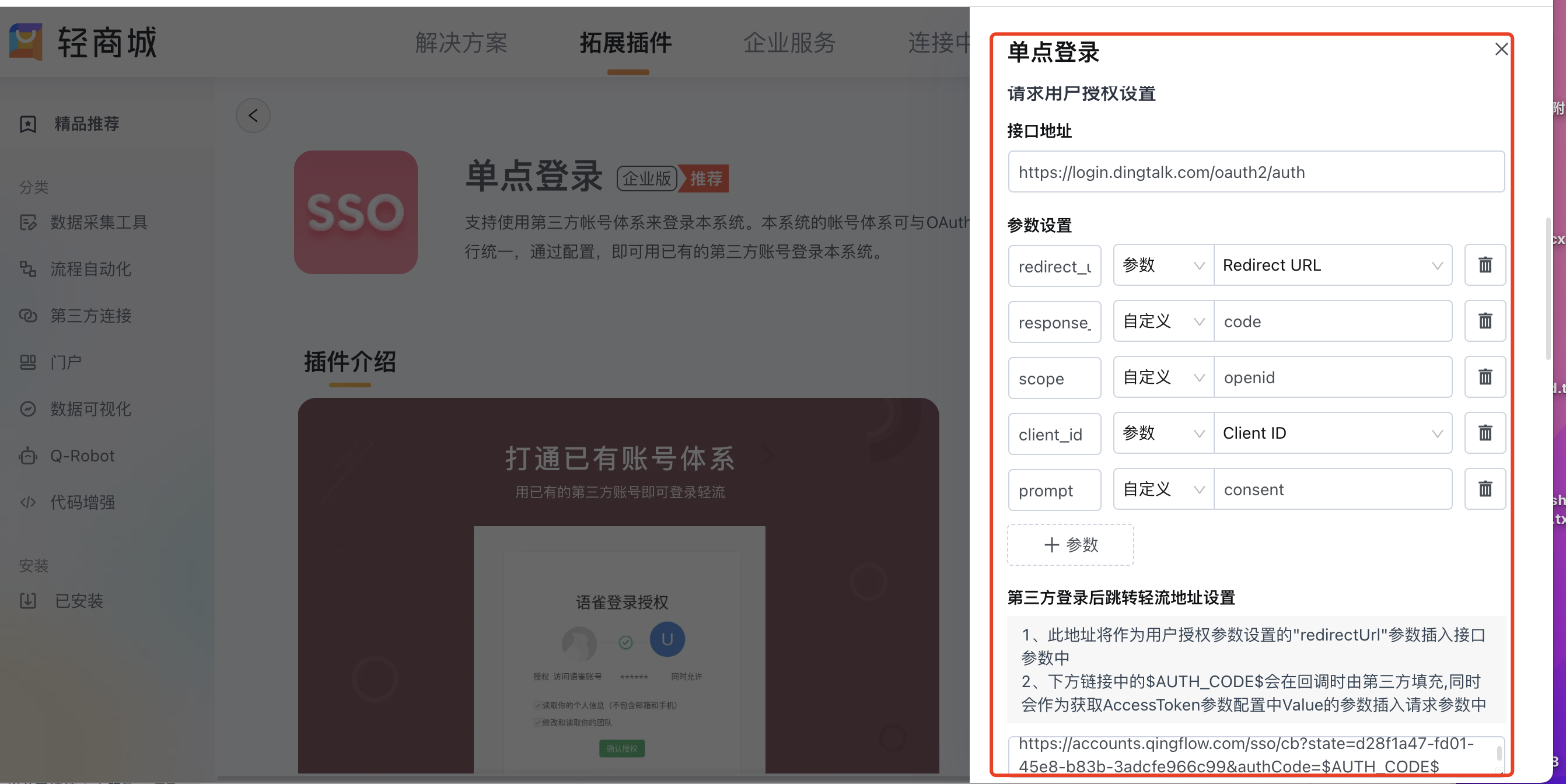1566x784 pixels.
Task: Open type dropdown for scope row
Action: pos(1163,377)
